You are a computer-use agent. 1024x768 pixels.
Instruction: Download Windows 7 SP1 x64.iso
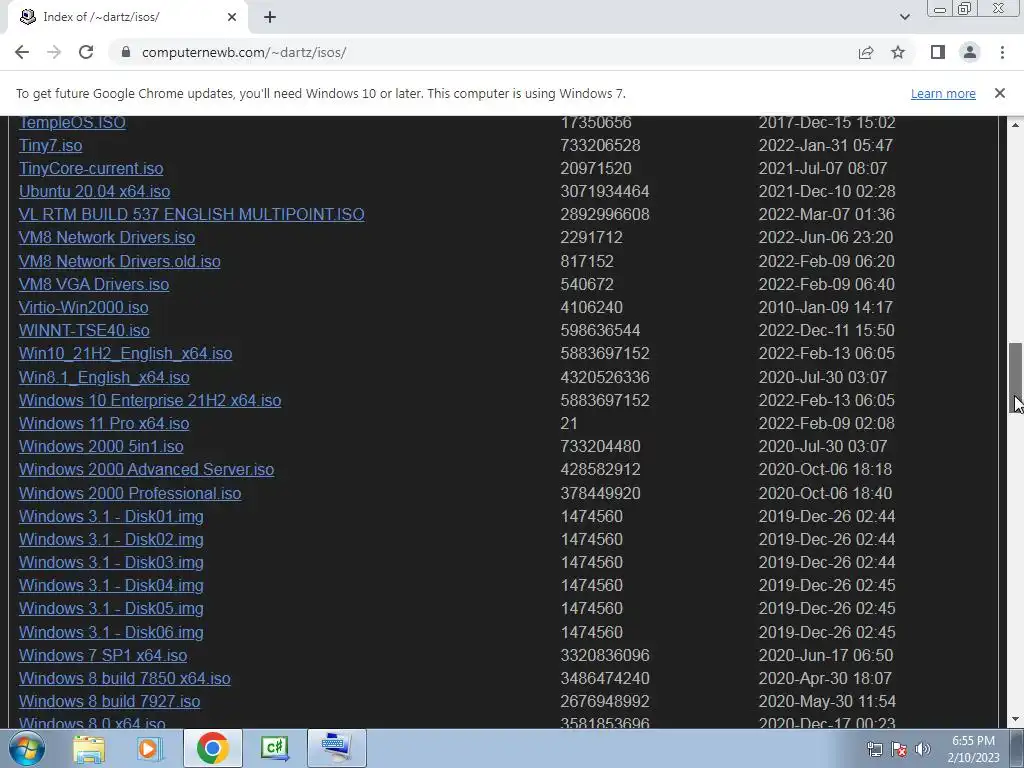[x=103, y=655]
